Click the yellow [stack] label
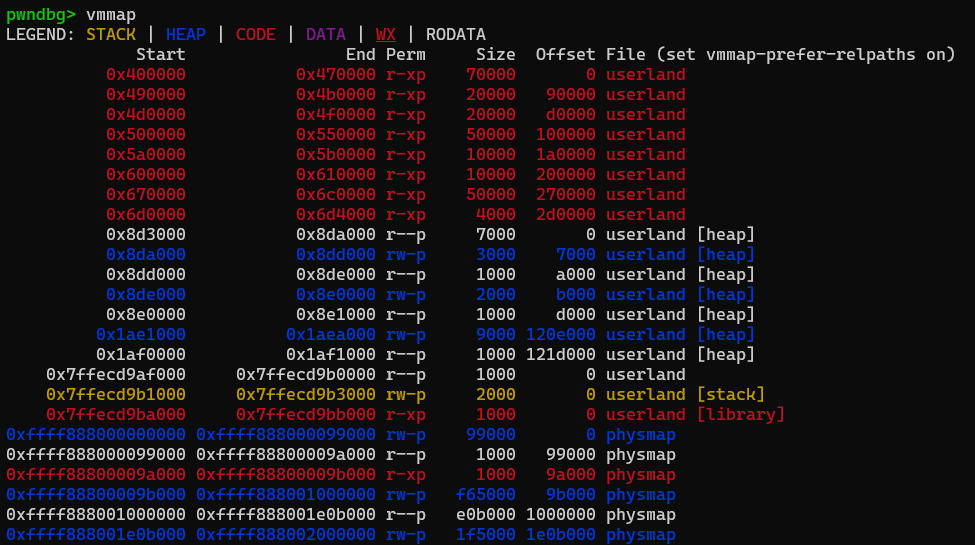 731,394
